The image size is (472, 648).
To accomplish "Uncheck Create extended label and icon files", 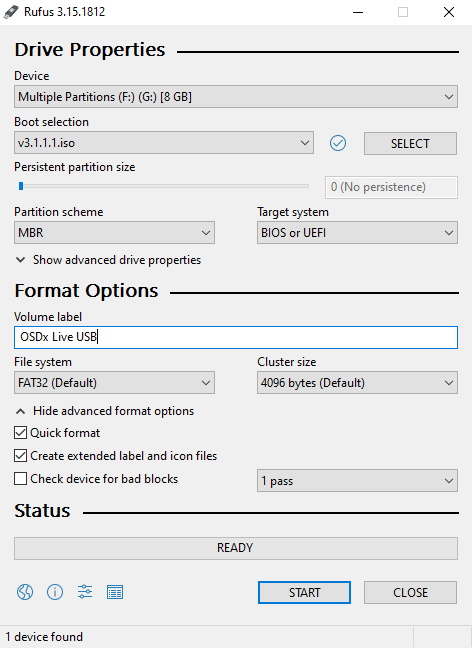I will (21, 456).
